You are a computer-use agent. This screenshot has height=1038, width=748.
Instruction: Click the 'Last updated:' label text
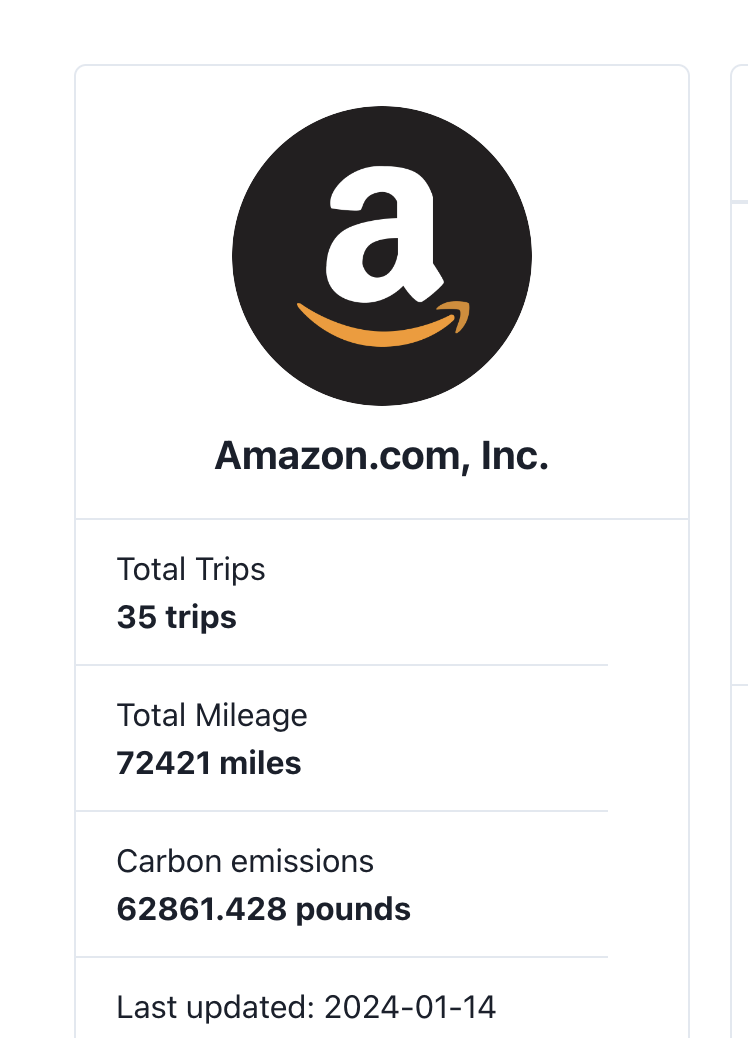[215, 1008]
